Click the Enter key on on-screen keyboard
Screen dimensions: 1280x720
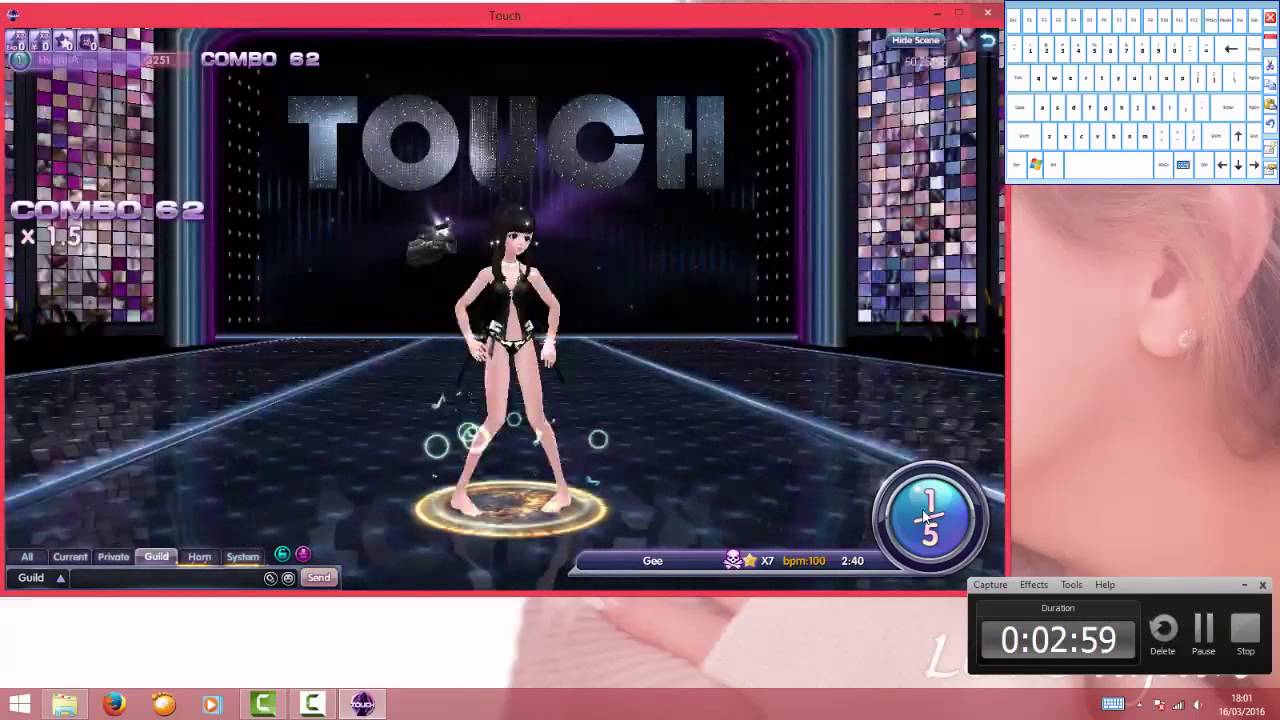1227,107
